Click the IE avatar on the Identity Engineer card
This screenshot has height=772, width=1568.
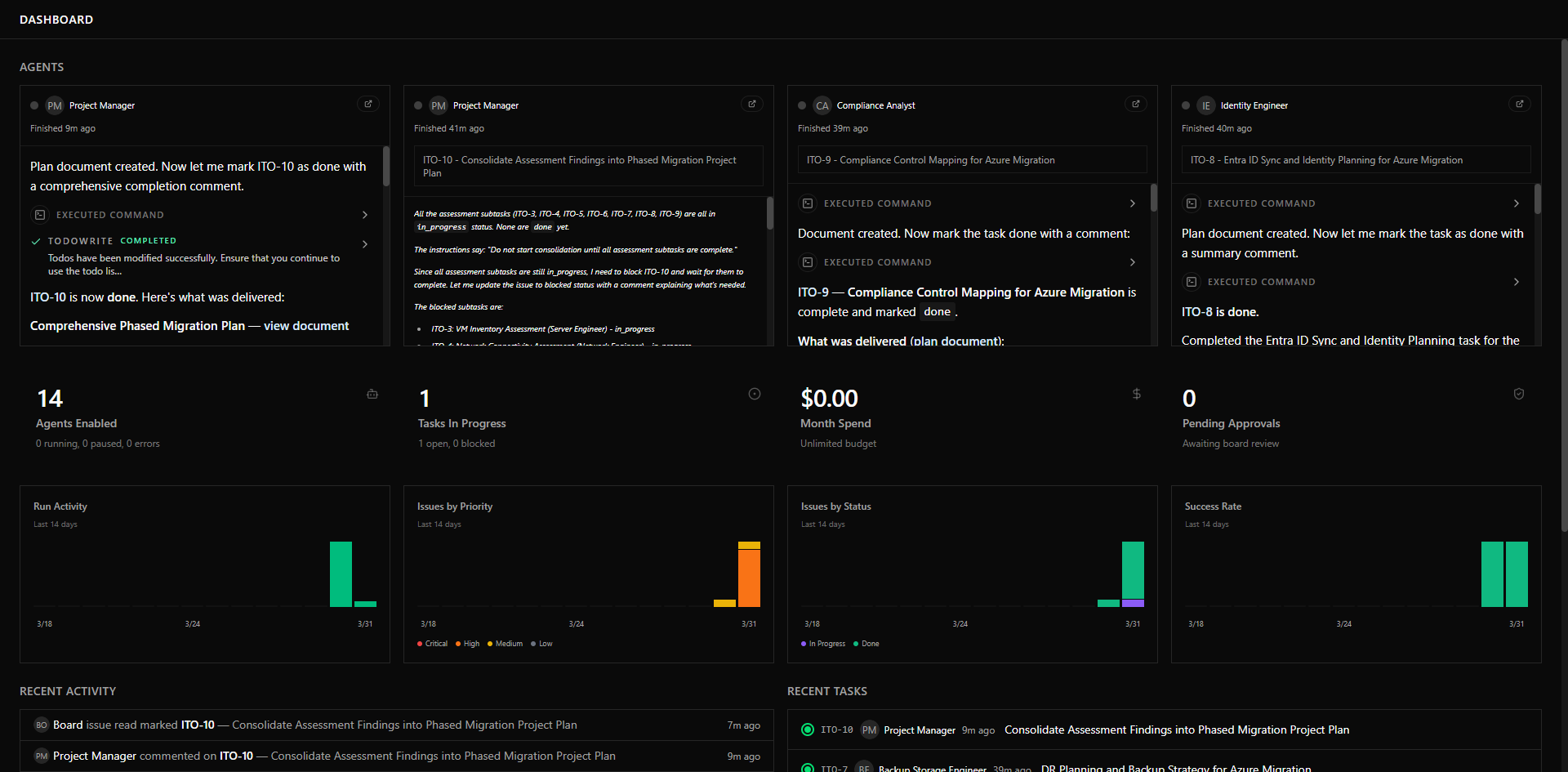[x=1206, y=105]
